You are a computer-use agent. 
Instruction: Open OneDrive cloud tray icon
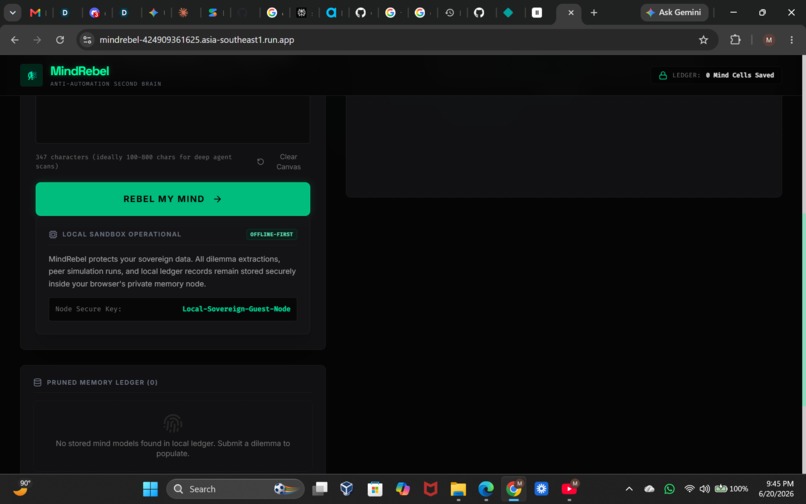[649, 489]
